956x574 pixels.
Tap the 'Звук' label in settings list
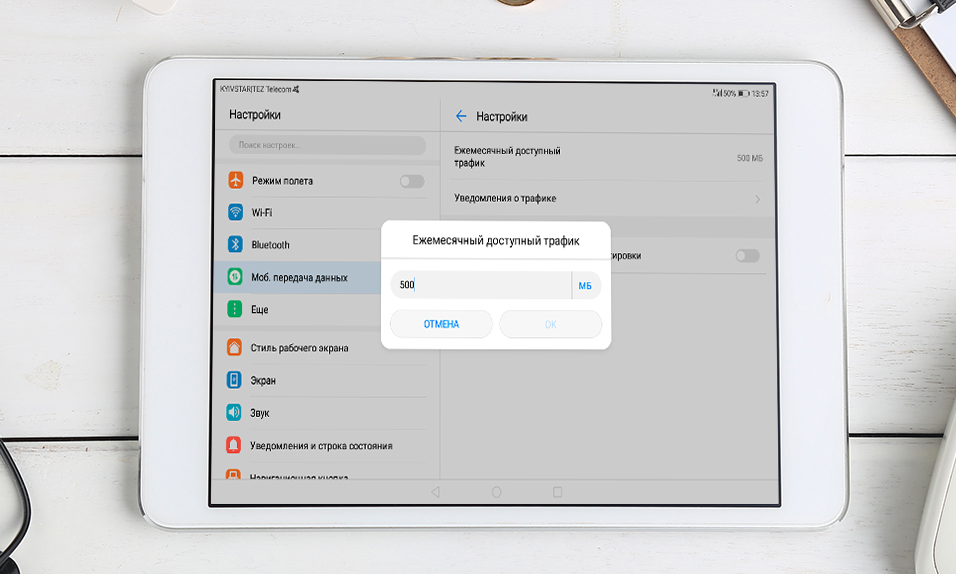tap(260, 413)
